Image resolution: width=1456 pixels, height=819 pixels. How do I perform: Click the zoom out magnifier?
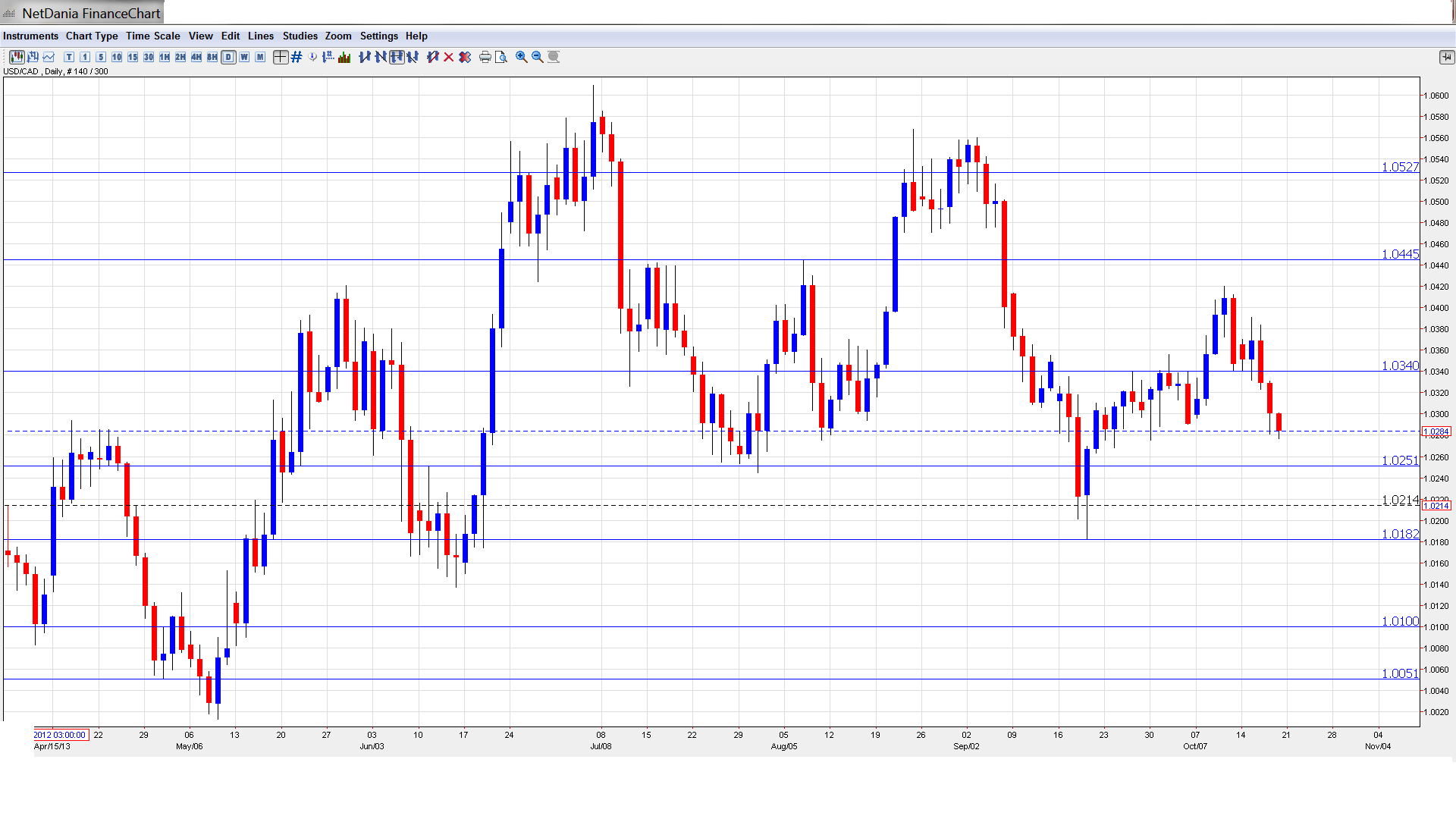pos(538,57)
